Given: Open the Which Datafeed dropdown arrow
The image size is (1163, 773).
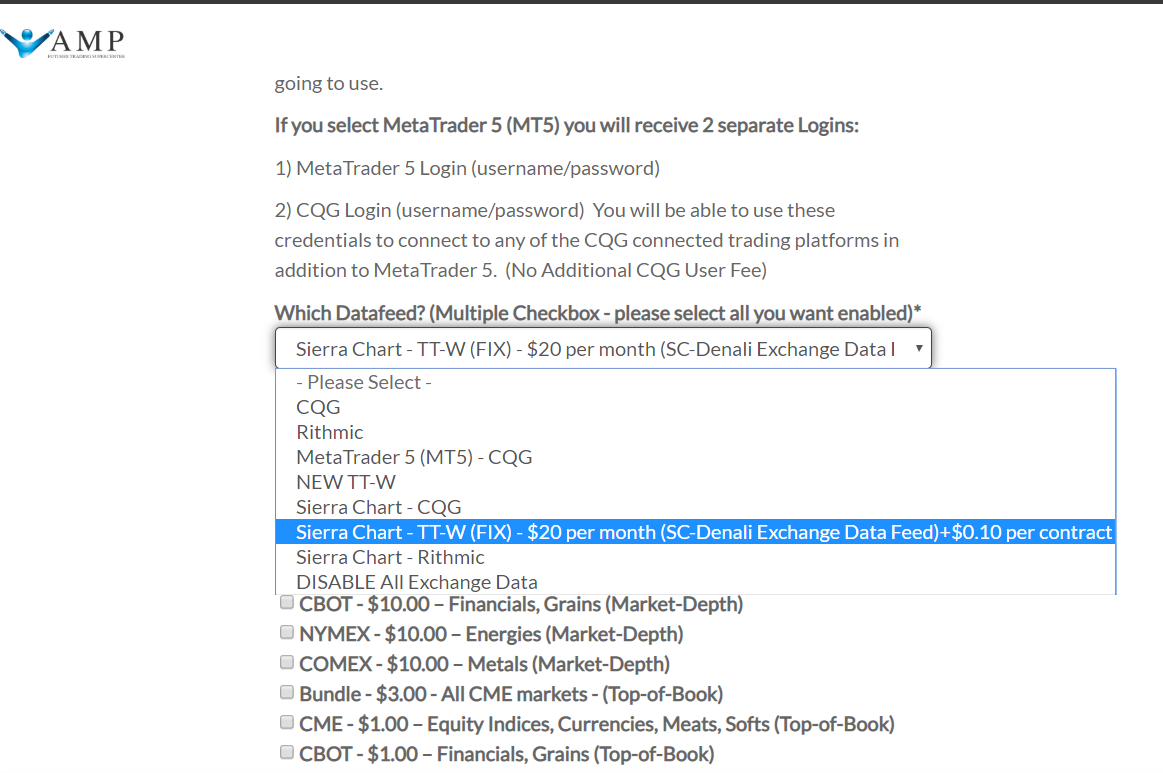Looking at the screenshot, I should [918, 349].
